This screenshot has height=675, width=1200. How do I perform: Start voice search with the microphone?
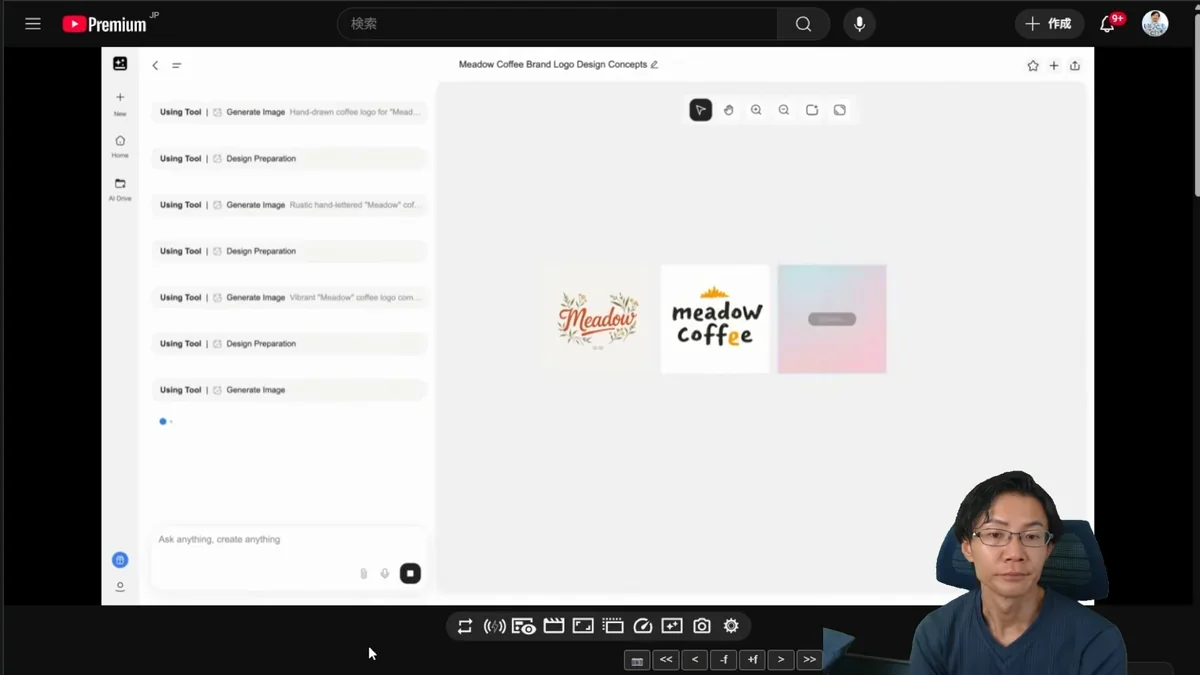[859, 24]
